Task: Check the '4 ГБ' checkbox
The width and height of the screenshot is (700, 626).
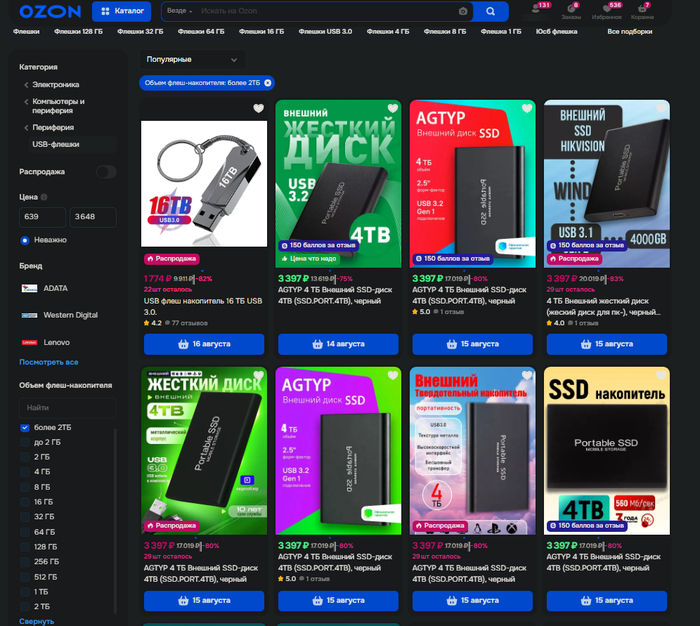Action: pos(25,472)
